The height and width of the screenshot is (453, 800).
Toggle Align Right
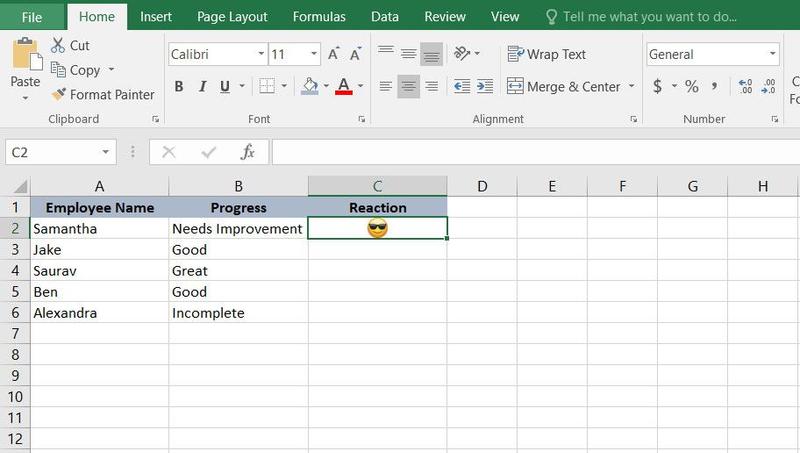(x=432, y=86)
